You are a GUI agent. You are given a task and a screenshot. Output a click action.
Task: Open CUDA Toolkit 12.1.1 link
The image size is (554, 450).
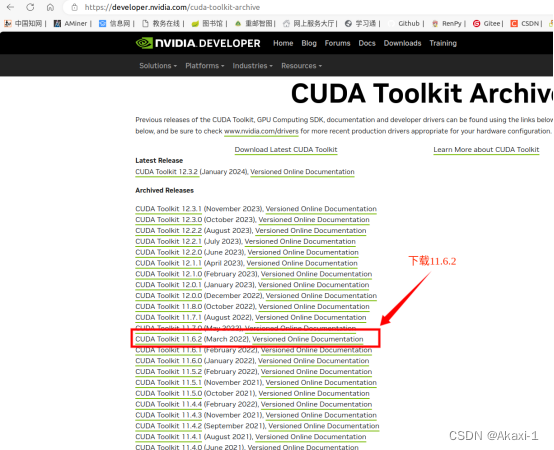point(169,263)
